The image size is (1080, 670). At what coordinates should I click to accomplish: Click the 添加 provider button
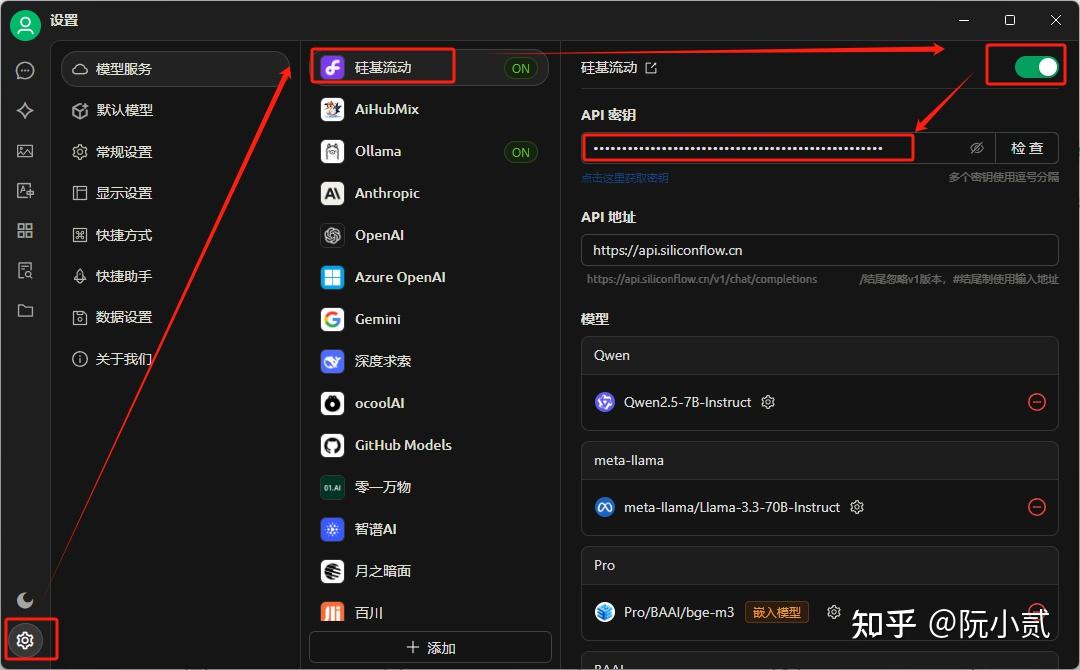tap(430, 647)
